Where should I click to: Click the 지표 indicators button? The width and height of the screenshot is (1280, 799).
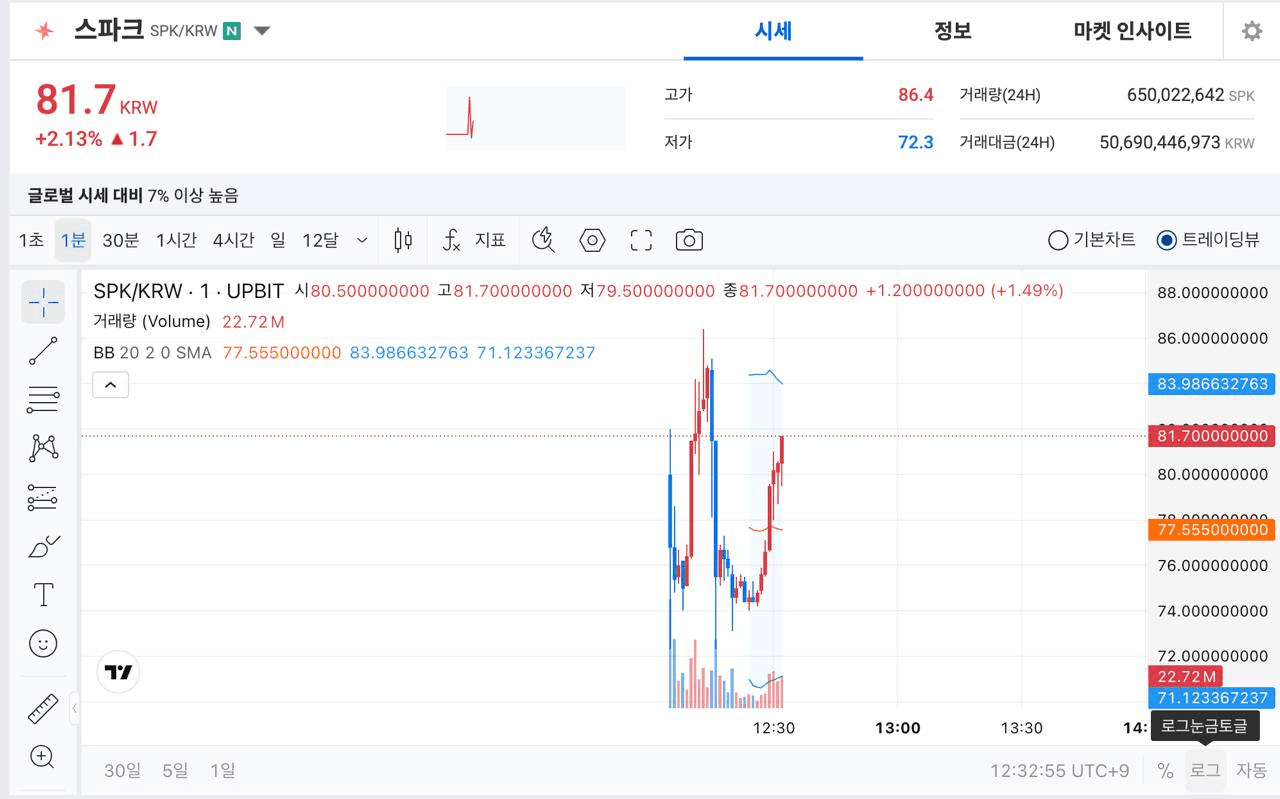pos(475,240)
